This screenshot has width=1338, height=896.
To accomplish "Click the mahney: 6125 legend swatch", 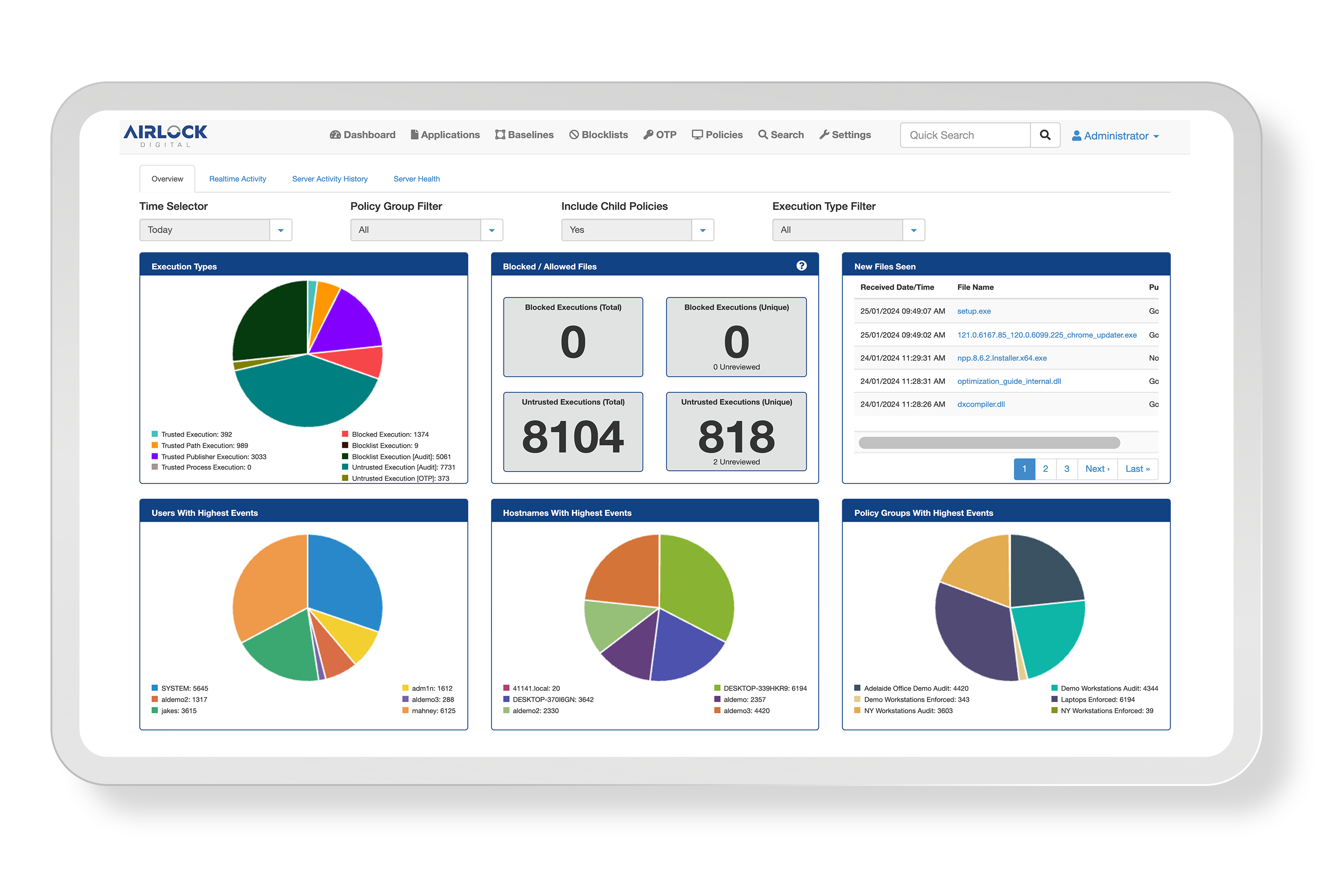I will point(405,711).
